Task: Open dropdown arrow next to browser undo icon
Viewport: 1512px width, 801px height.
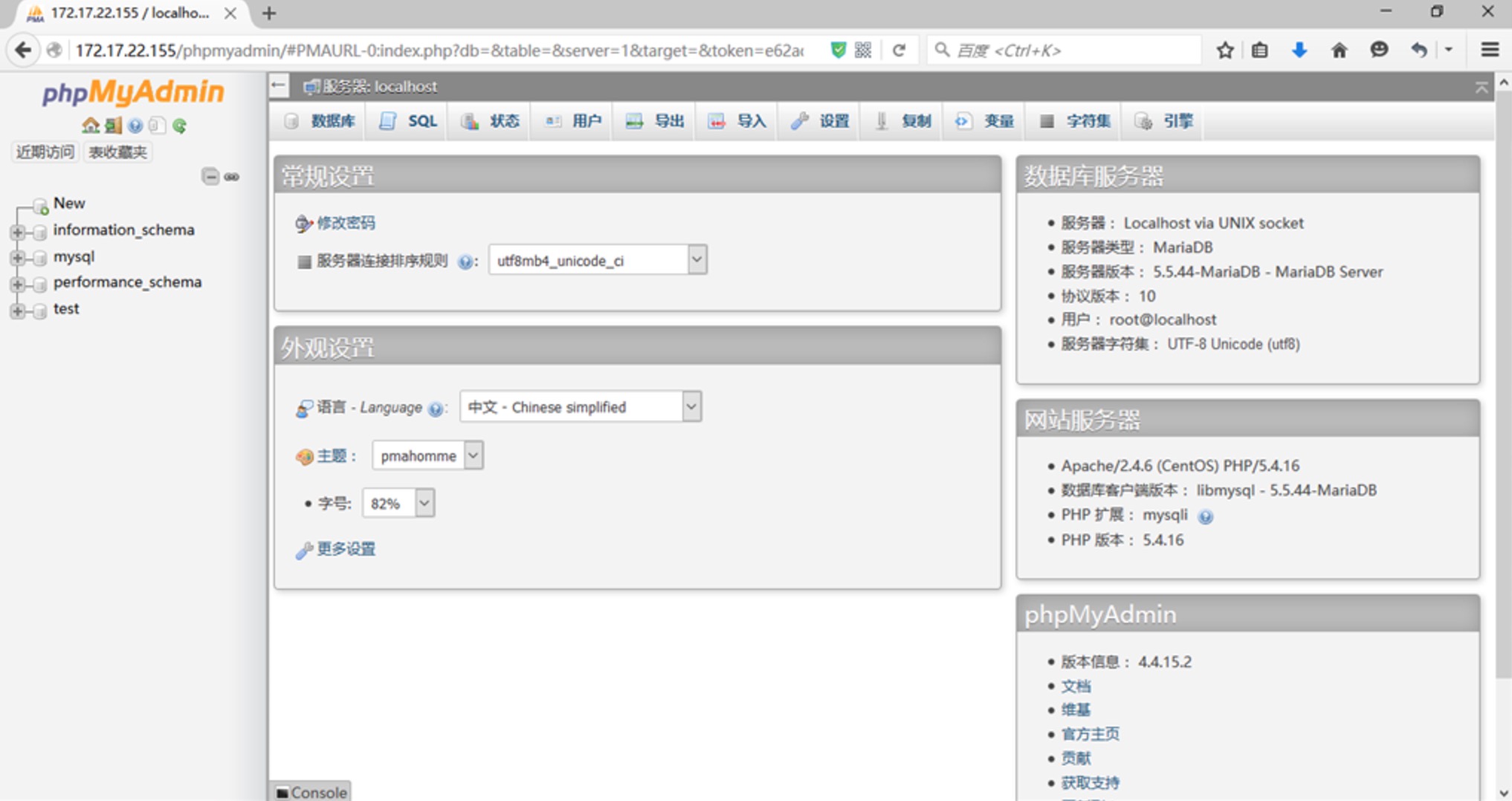Action: tap(1449, 50)
